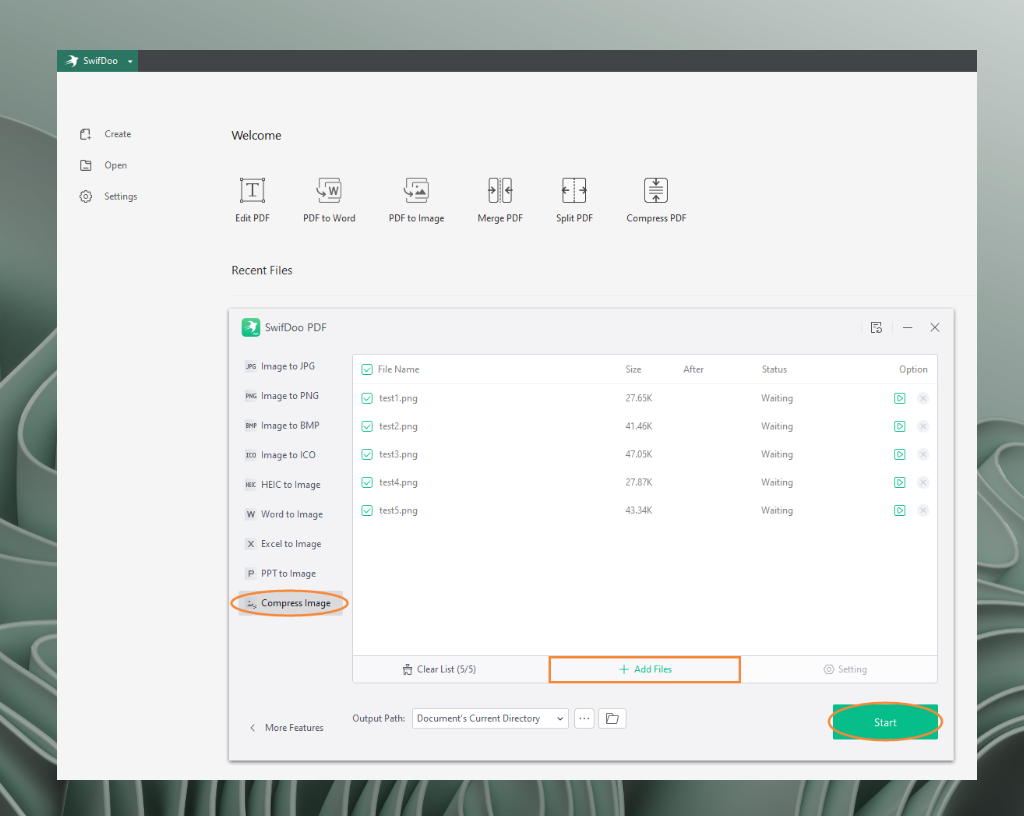Open the Compress PDF tool
Screen dimensions: 1024x816
coord(656,200)
